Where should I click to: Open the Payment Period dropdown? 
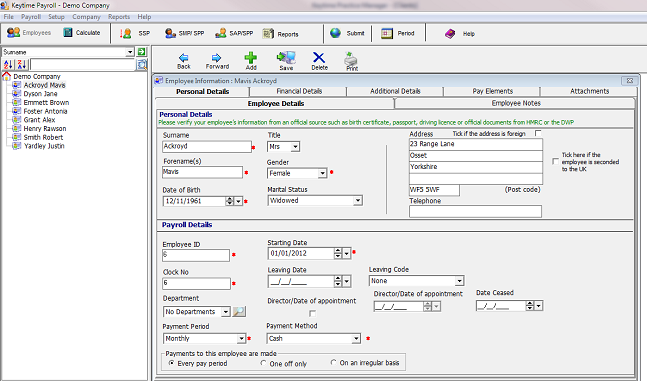pos(241,338)
